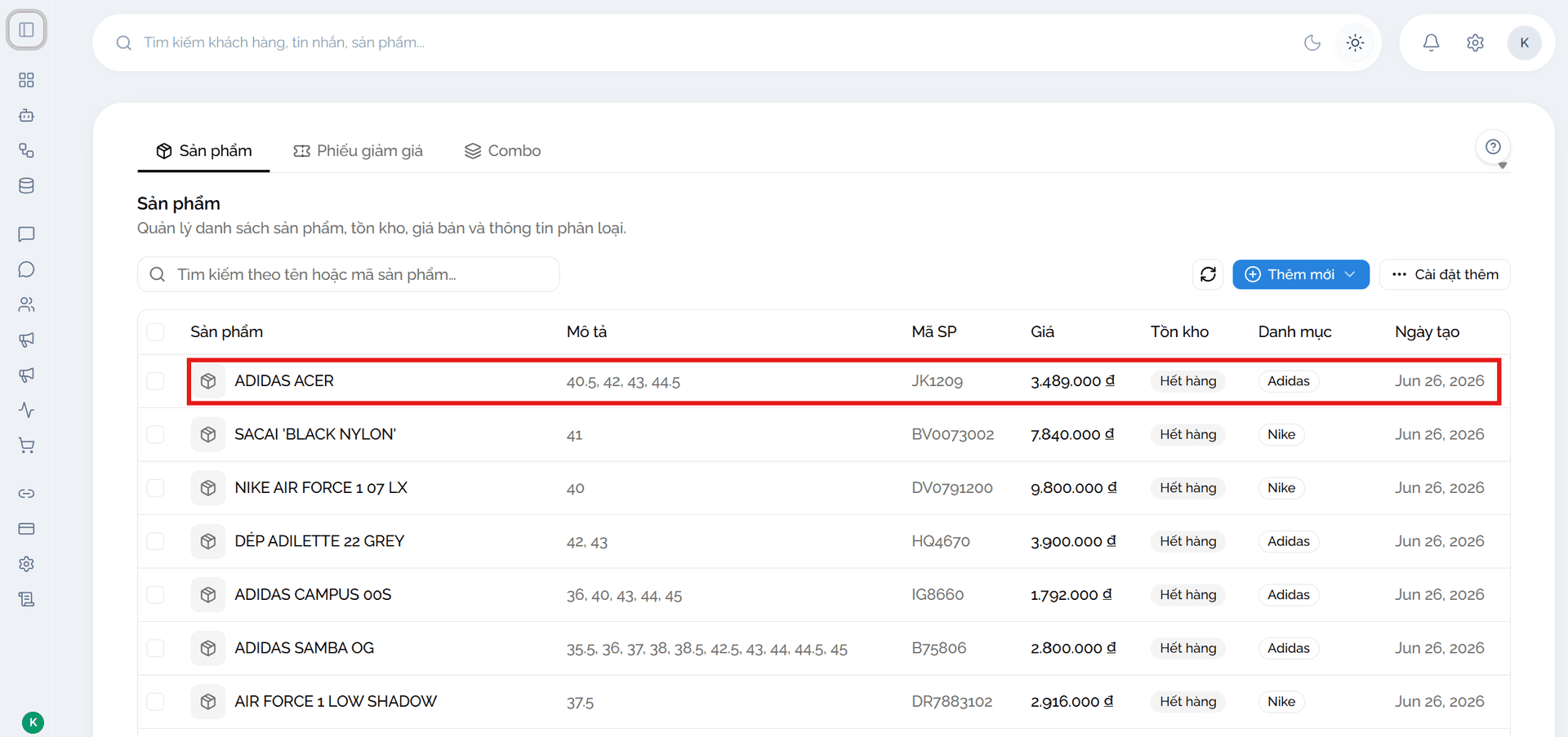Open the bot icon in sidebar

tap(26, 115)
